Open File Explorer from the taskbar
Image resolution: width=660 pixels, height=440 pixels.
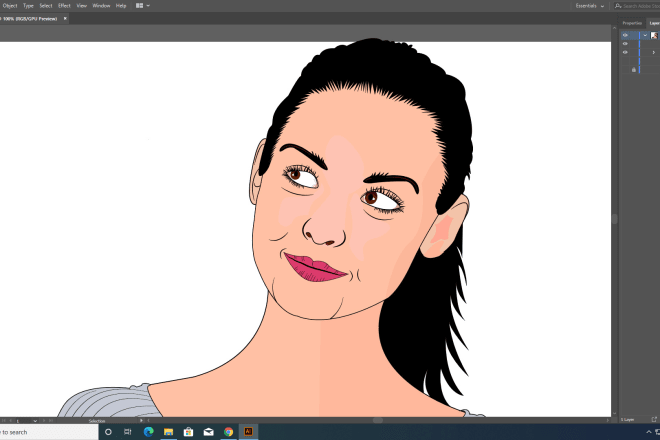168,432
